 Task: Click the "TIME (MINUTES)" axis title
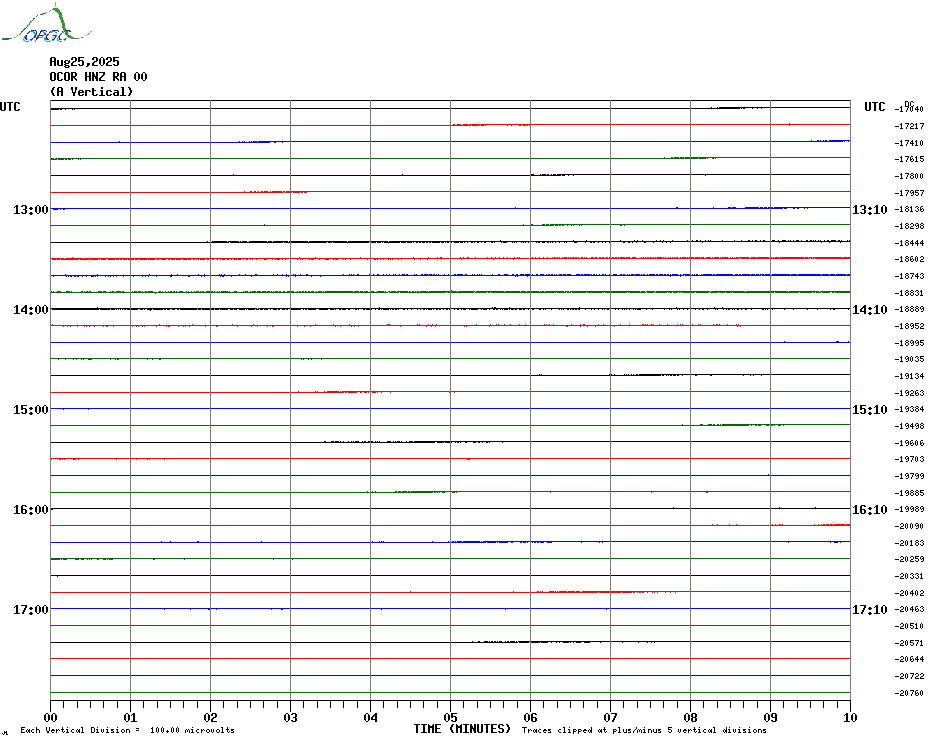click(x=462, y=729)
